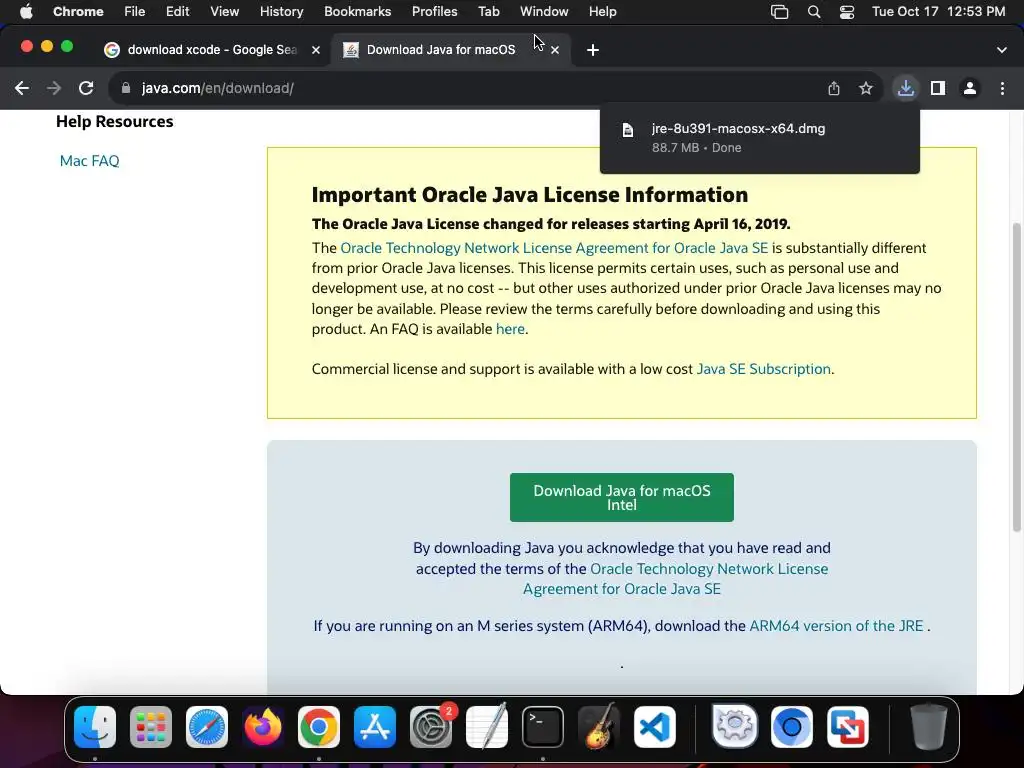Follow the FAQ 'here' link

[x=510, y=329]
